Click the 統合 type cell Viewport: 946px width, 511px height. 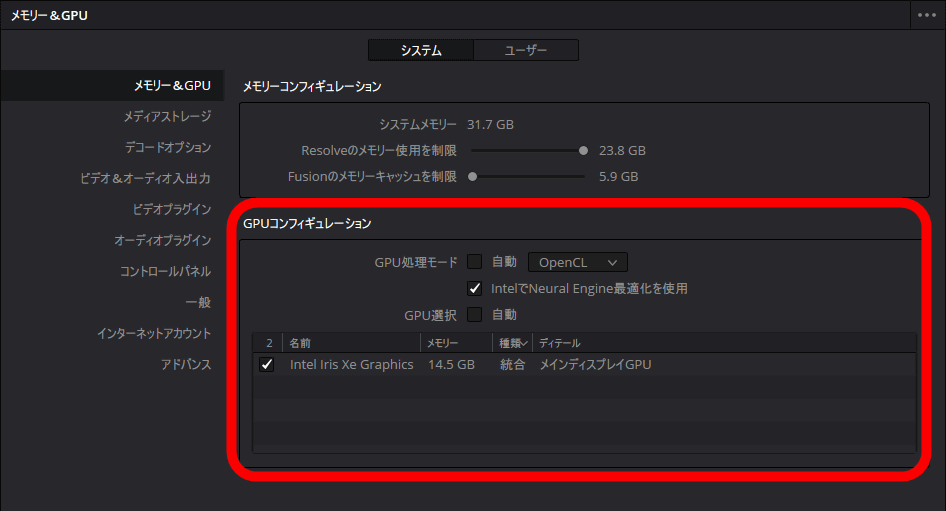click(x=512, y=364)
